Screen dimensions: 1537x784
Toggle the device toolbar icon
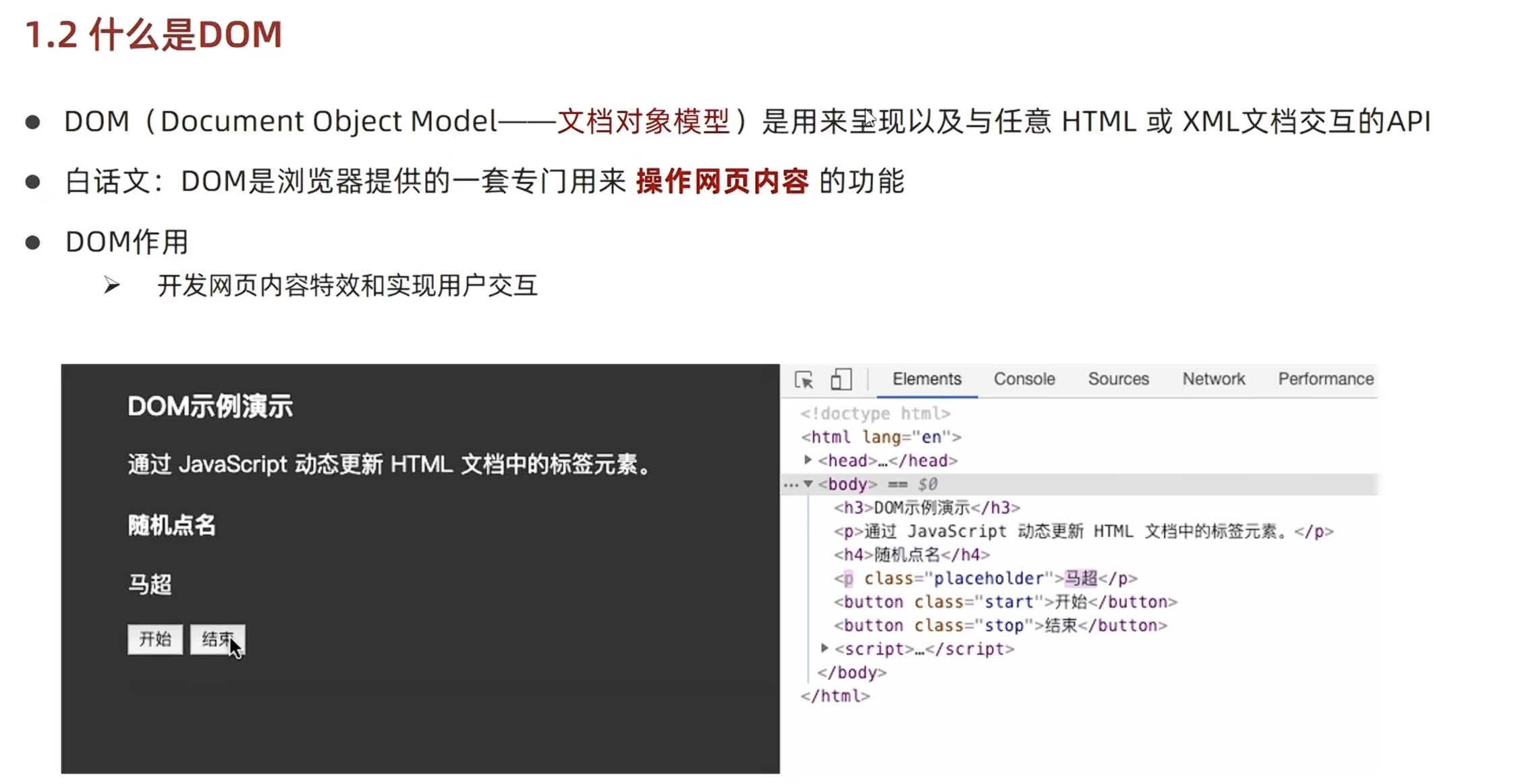841,379
